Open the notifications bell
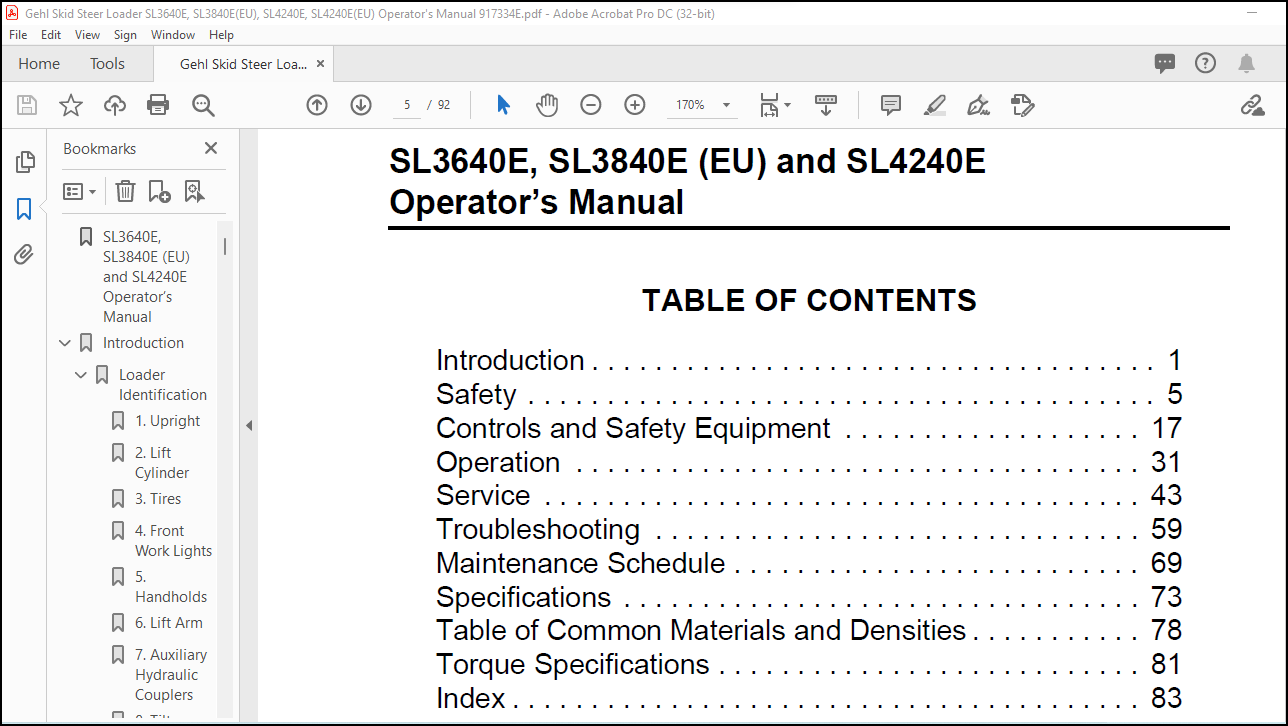 pyautogui.click(x=1246, y=63)
